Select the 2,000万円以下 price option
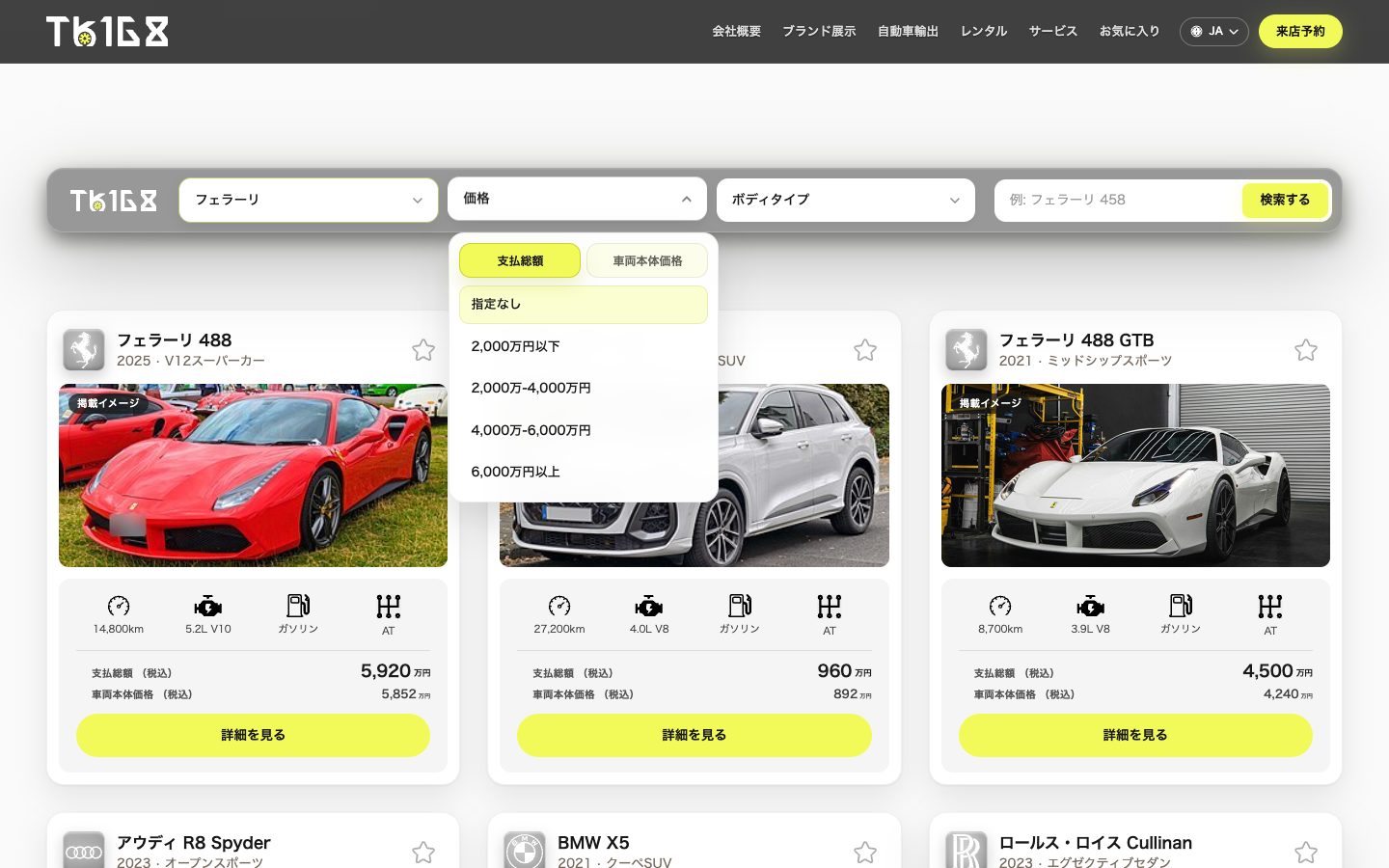Image resolution: width=1389 pixels, height=868 pixels. 584,346
